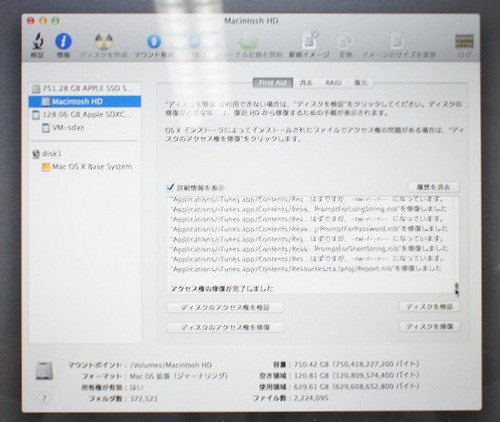500x422 pixels.
Task: Click the window title Macintosh HD
Action: tap(251, 21)
